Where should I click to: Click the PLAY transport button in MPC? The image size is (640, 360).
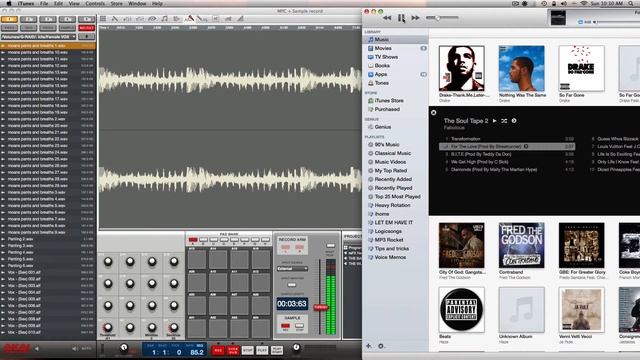pos(262,350)
